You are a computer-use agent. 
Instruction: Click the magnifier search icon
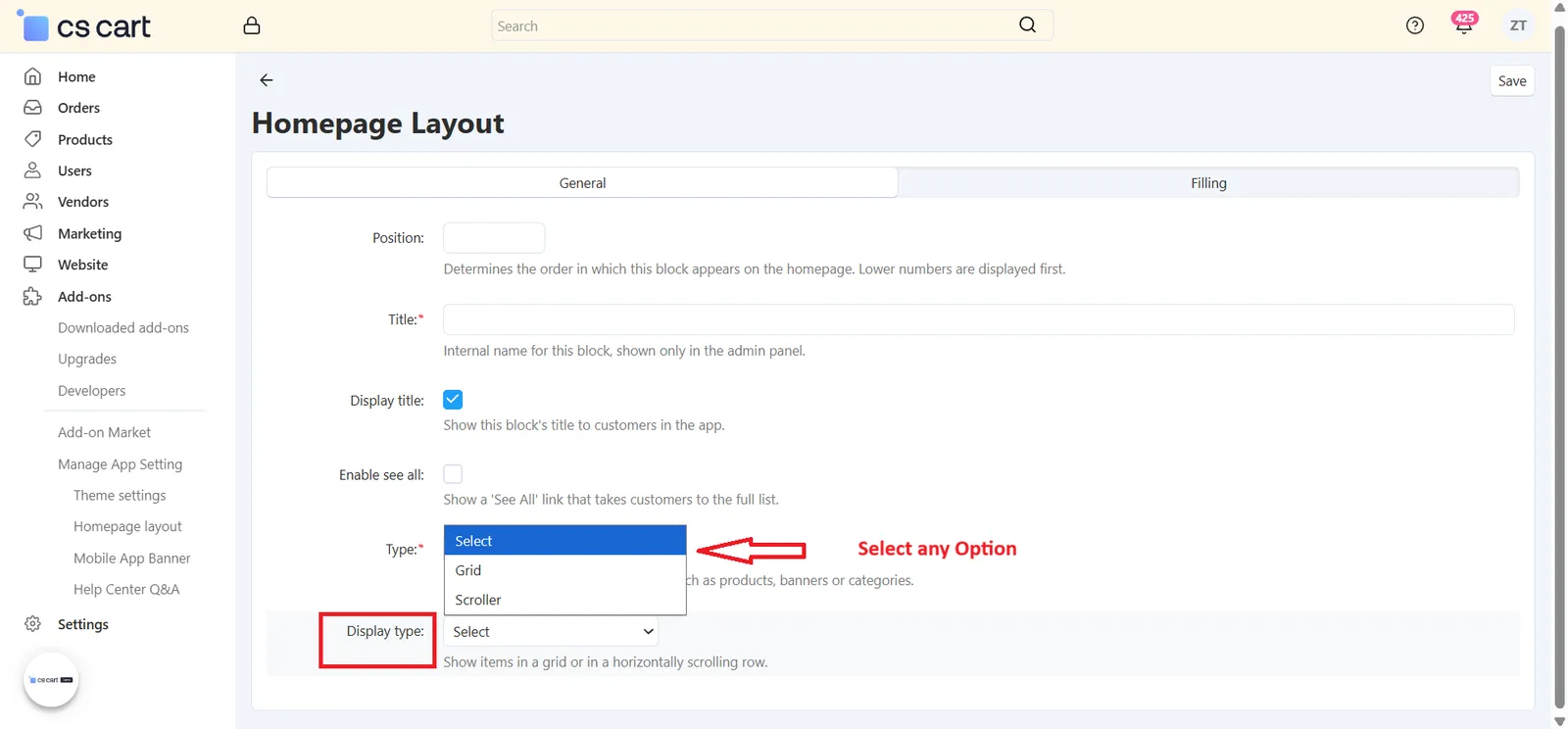1027,24
